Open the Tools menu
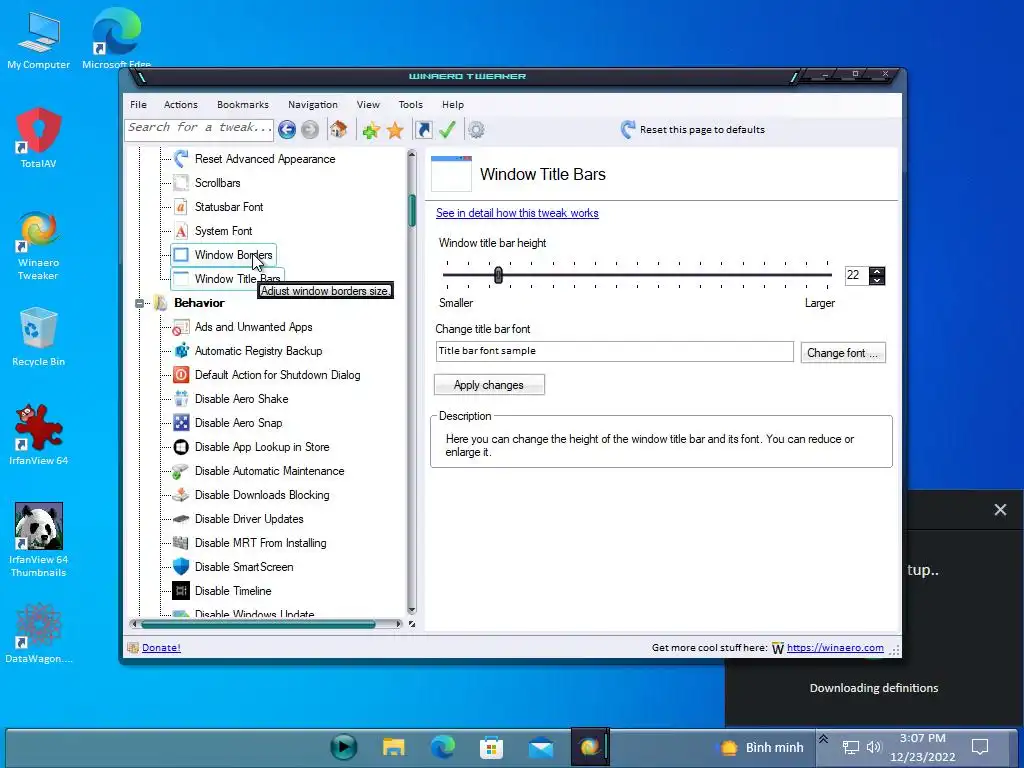The image size is (1024, 768). (x=411, y=104)
